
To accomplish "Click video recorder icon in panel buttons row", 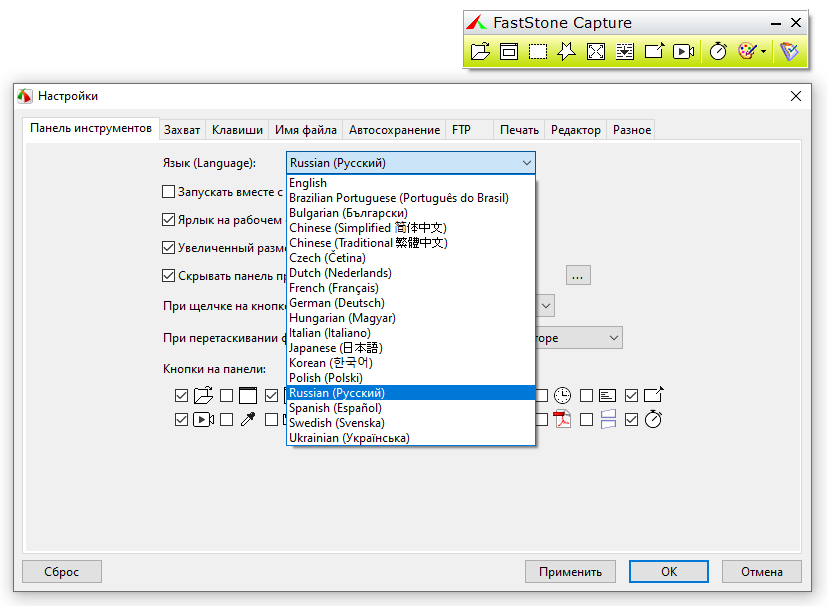I will [203, 420].
